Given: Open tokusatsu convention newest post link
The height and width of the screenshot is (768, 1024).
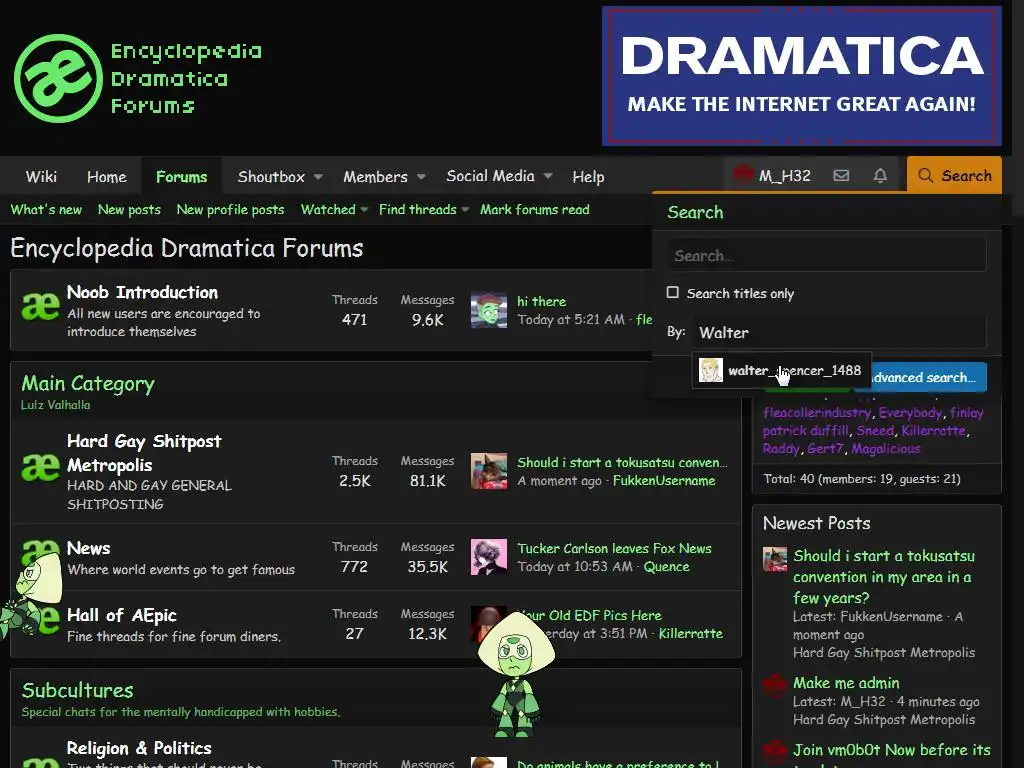Looking at the screenshot, I should [x=884, y=577].
